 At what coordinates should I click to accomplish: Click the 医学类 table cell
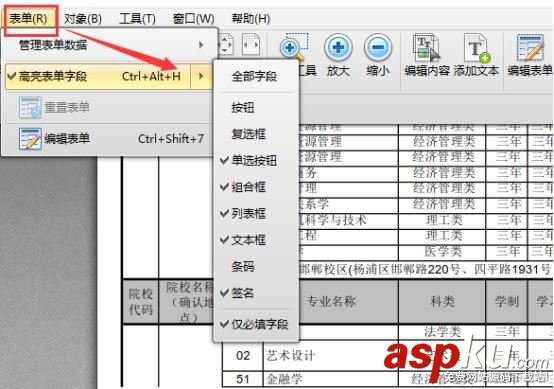coord(443,251)
